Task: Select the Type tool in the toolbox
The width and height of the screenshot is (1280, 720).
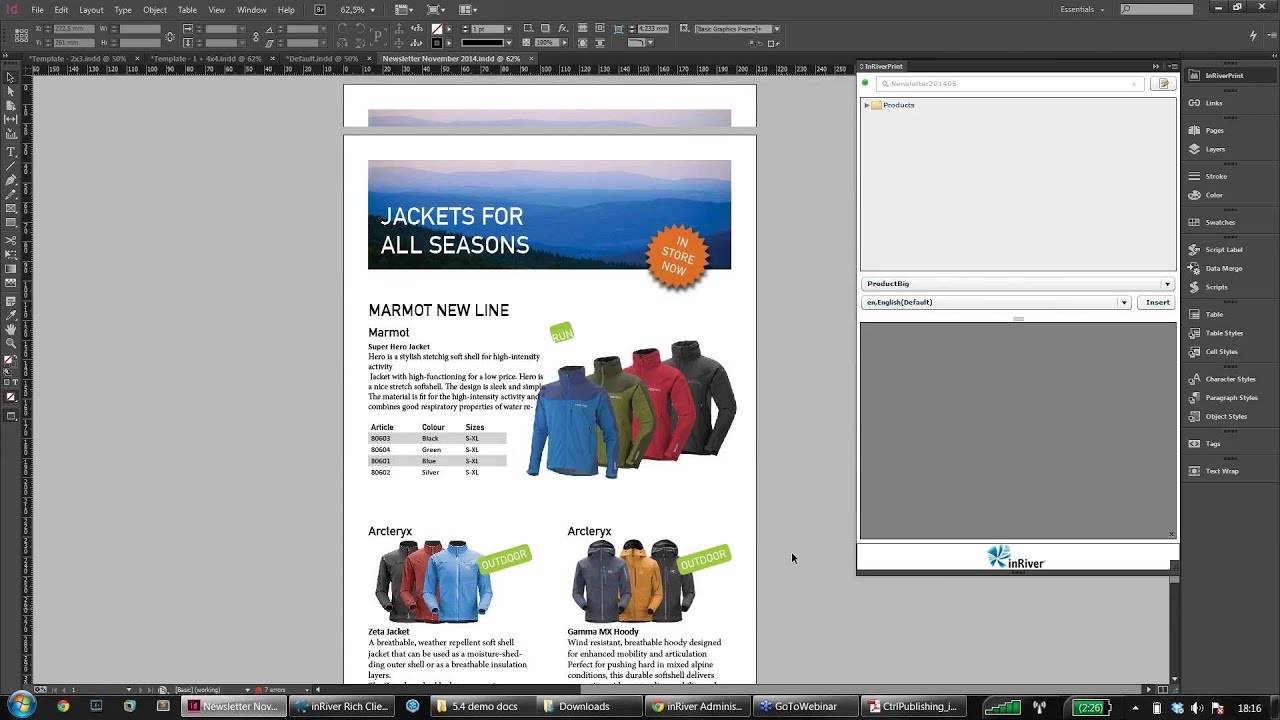Action: click(x=11, y=152)
